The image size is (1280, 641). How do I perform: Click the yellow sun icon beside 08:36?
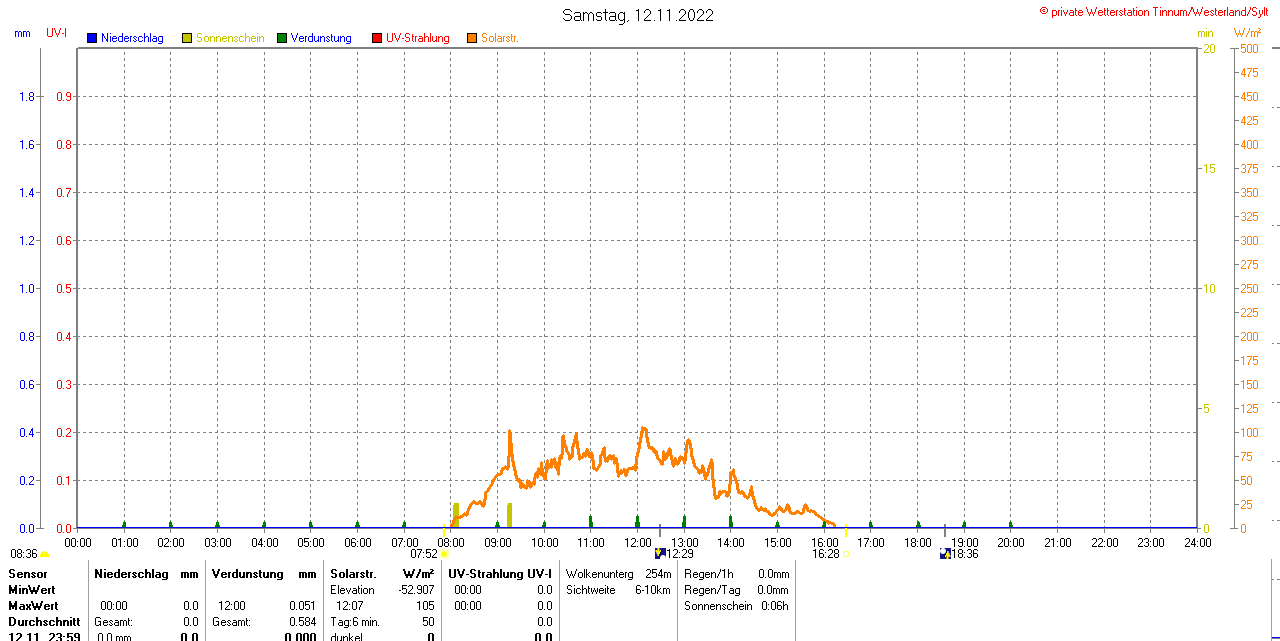pos(45,554)
